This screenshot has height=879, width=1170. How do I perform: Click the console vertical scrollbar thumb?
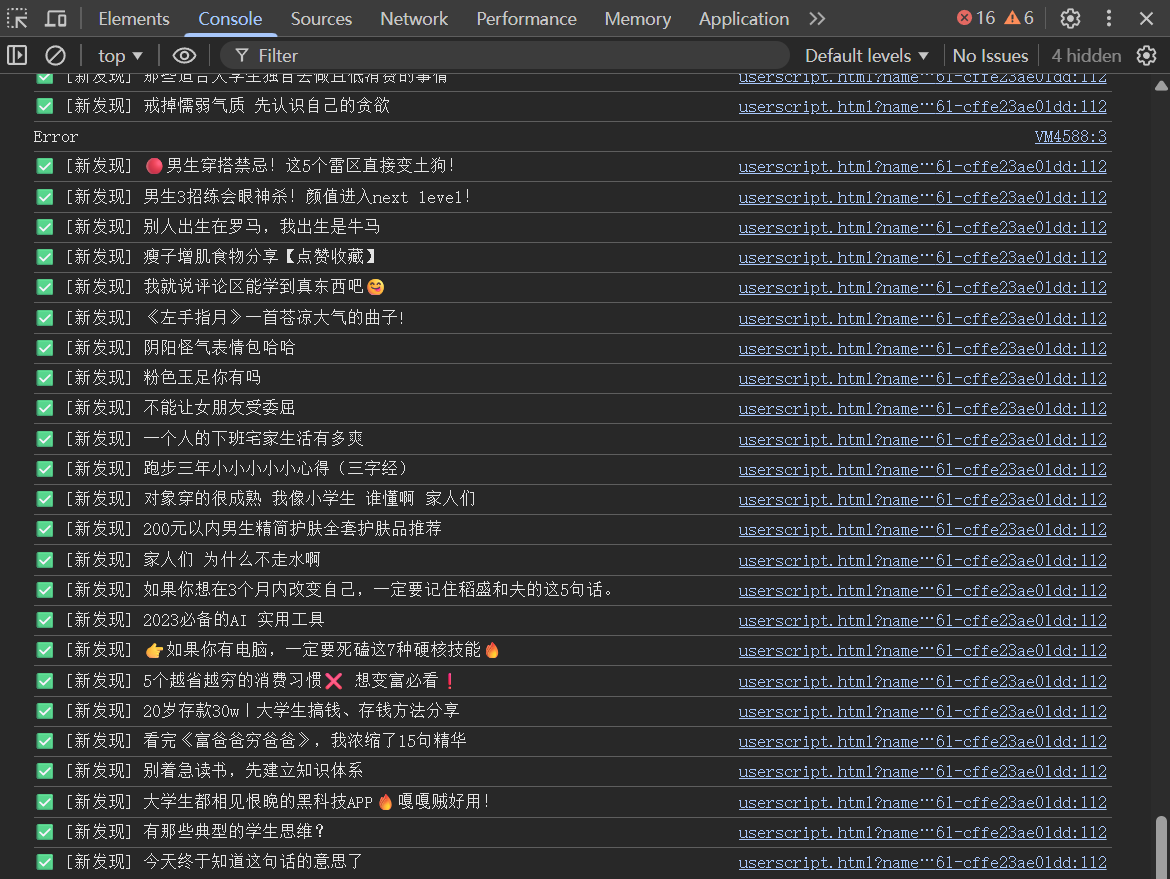(1161, 838)
